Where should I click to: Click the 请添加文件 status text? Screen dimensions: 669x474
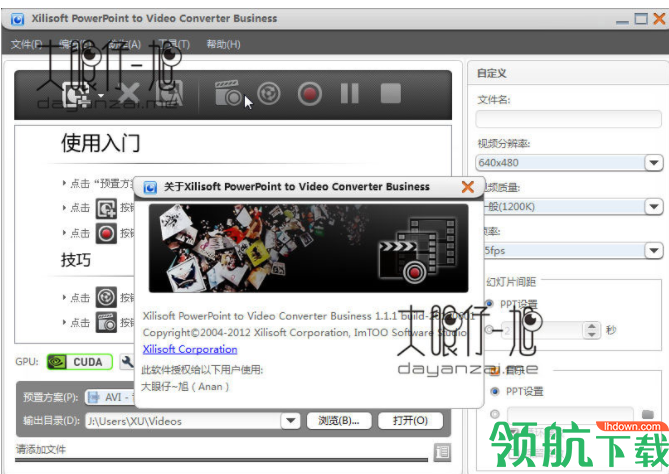pos(41,449)
